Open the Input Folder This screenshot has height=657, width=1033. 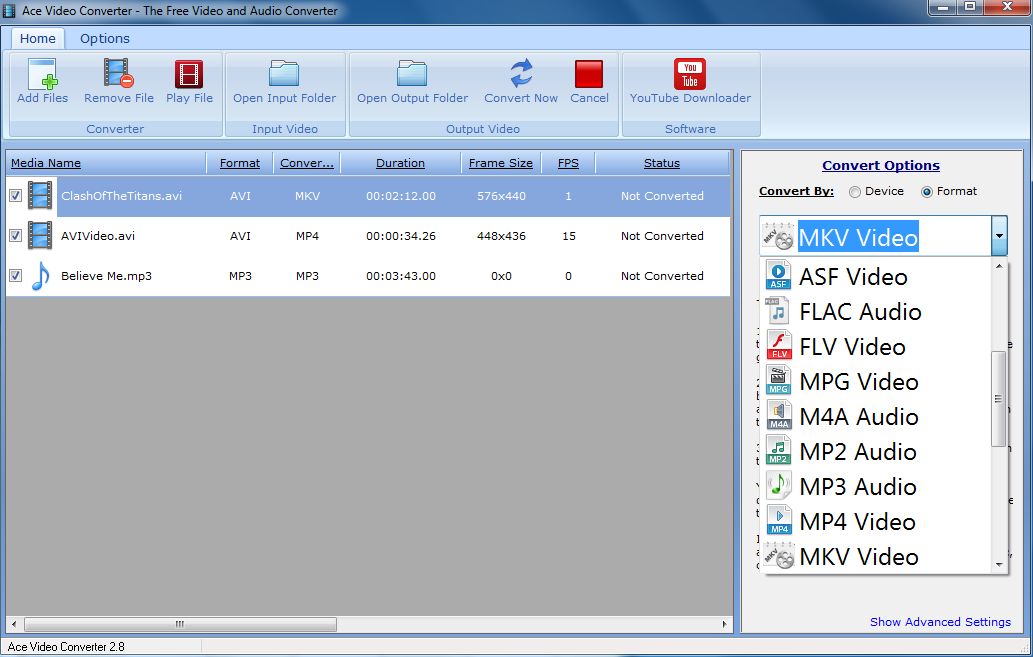click(x=284, y=75)
